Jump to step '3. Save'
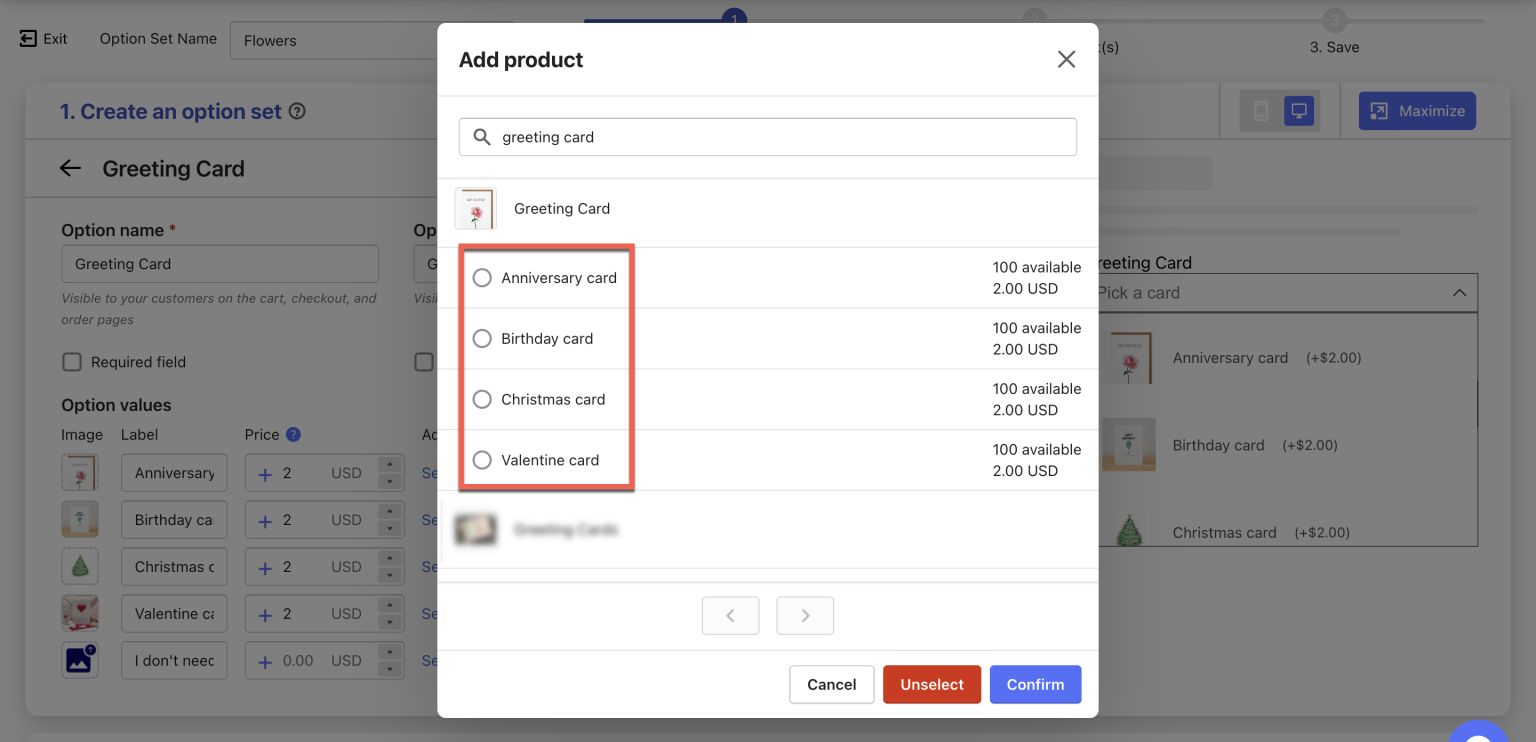Image resolution: width=1536 pixels, height=742 pixels. click(x=1334, y=34)
